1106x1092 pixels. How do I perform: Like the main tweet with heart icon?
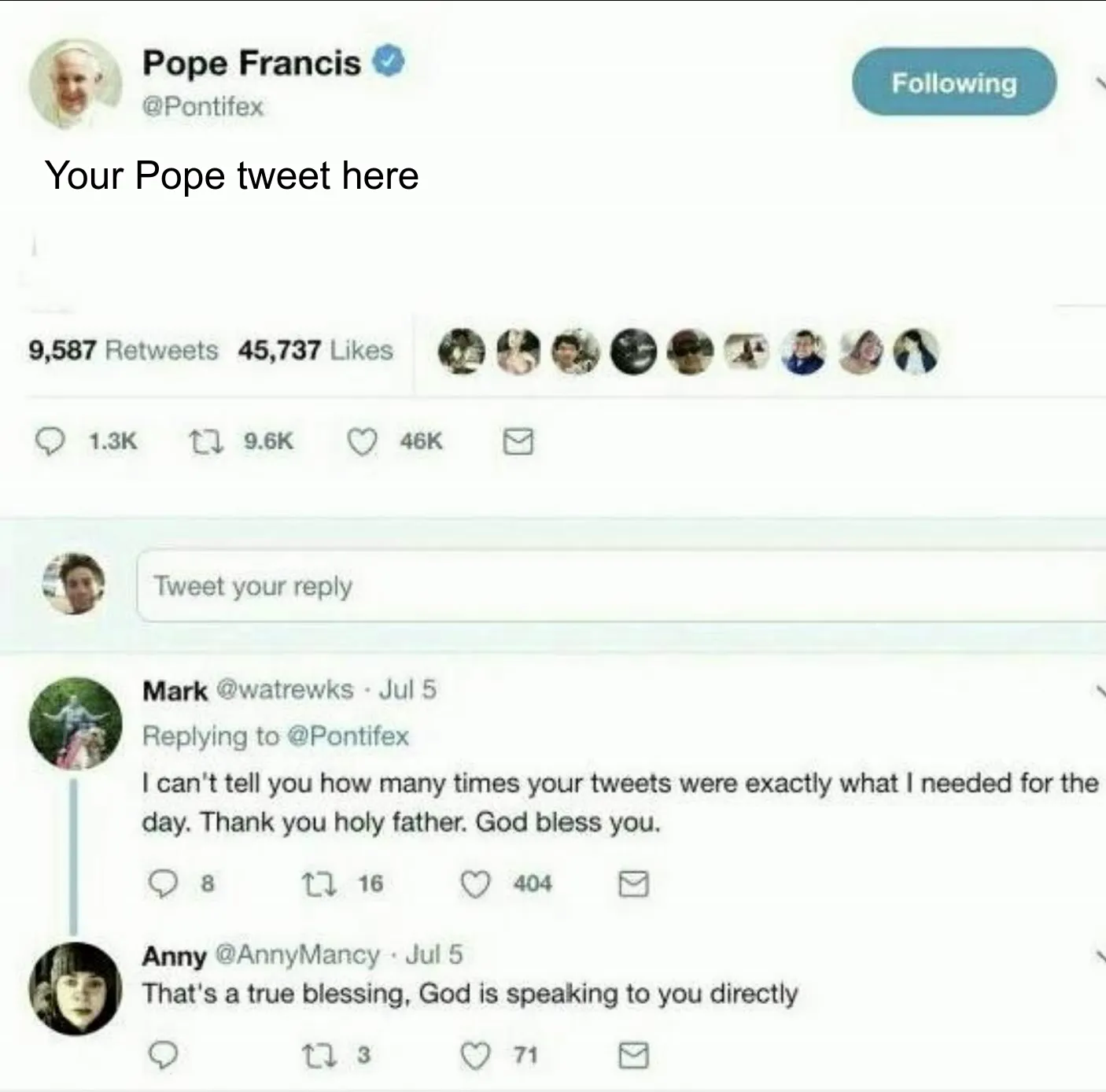pos(362,442)
